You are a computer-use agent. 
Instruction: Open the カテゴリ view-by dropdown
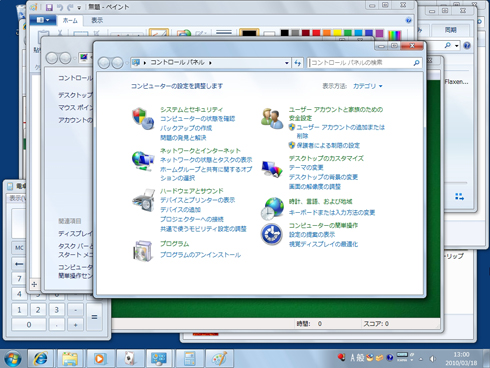tap(367, 86)
